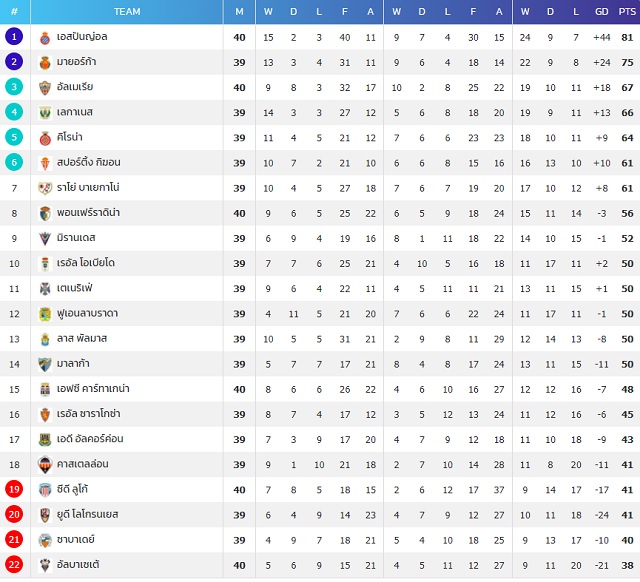Click the Mirandés crest in row 9
Viewport: 640px width, 582px height.
coord(45,238)
